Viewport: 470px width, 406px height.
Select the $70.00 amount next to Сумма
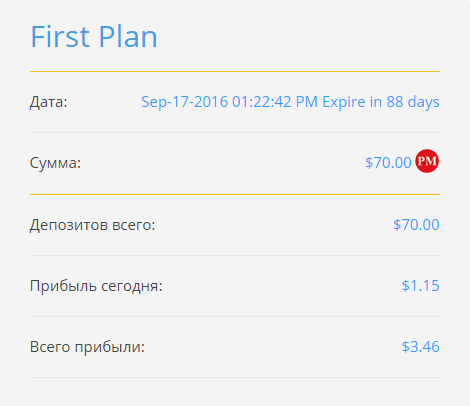click(x=388, y=163)
